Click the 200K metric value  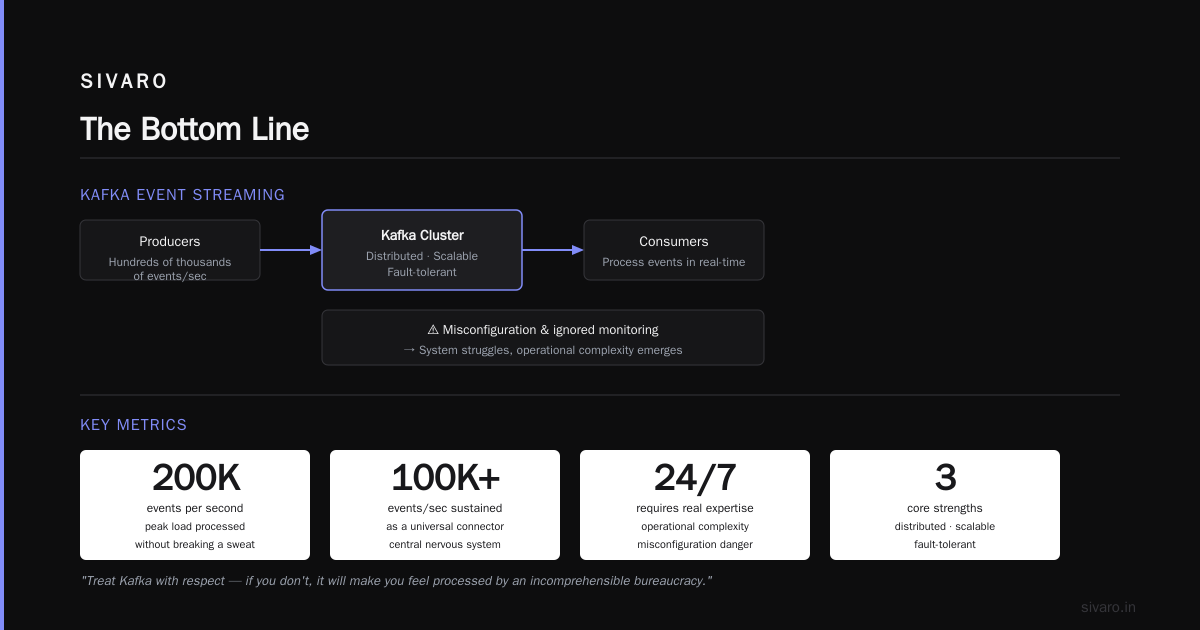click(196, 478)
